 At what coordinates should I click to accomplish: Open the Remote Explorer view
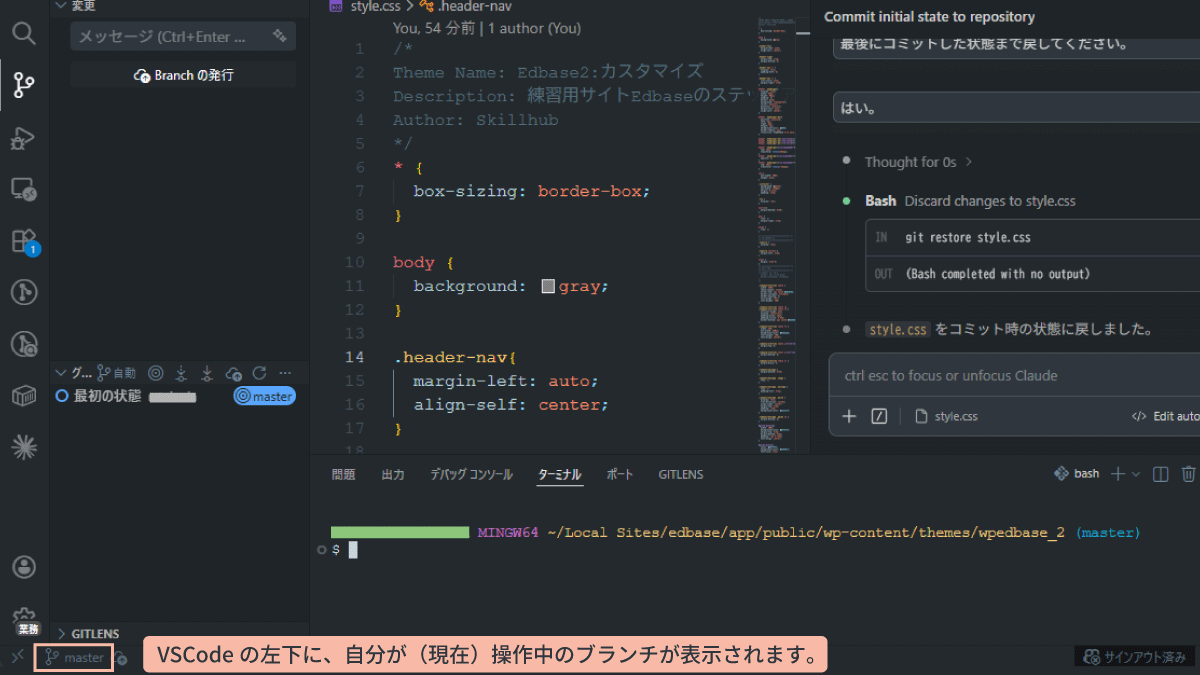coord(24,189)
